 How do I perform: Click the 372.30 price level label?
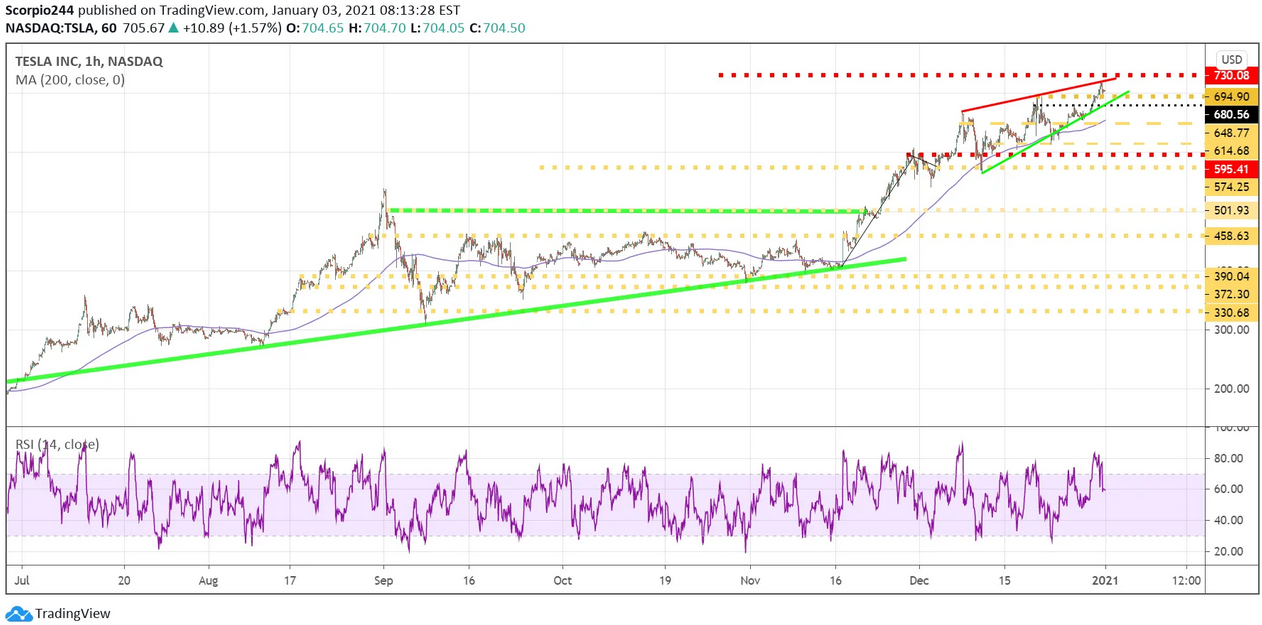tap(1231, 294)
